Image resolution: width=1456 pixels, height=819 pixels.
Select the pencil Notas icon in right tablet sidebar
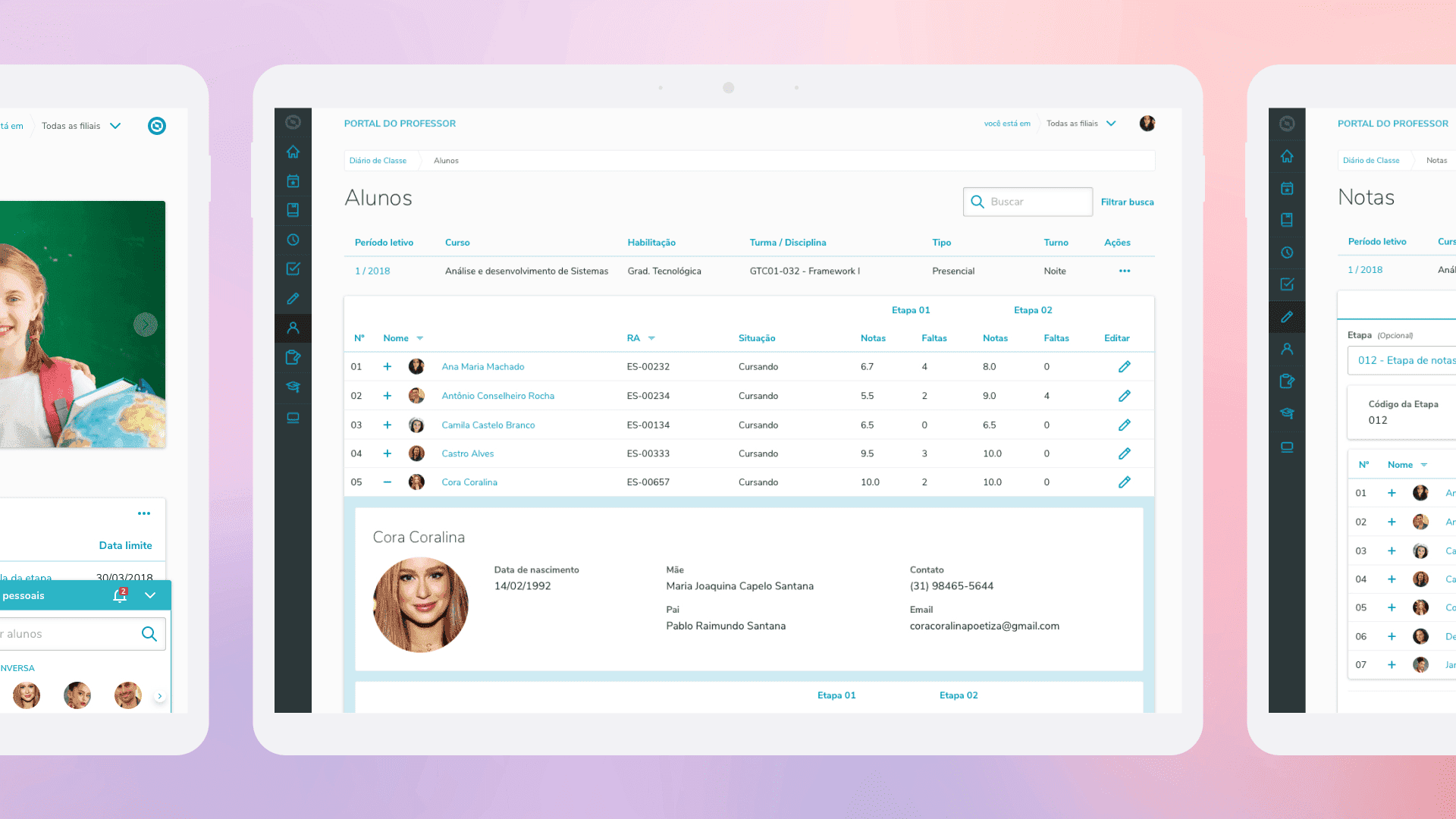[x=1287, y=317]
